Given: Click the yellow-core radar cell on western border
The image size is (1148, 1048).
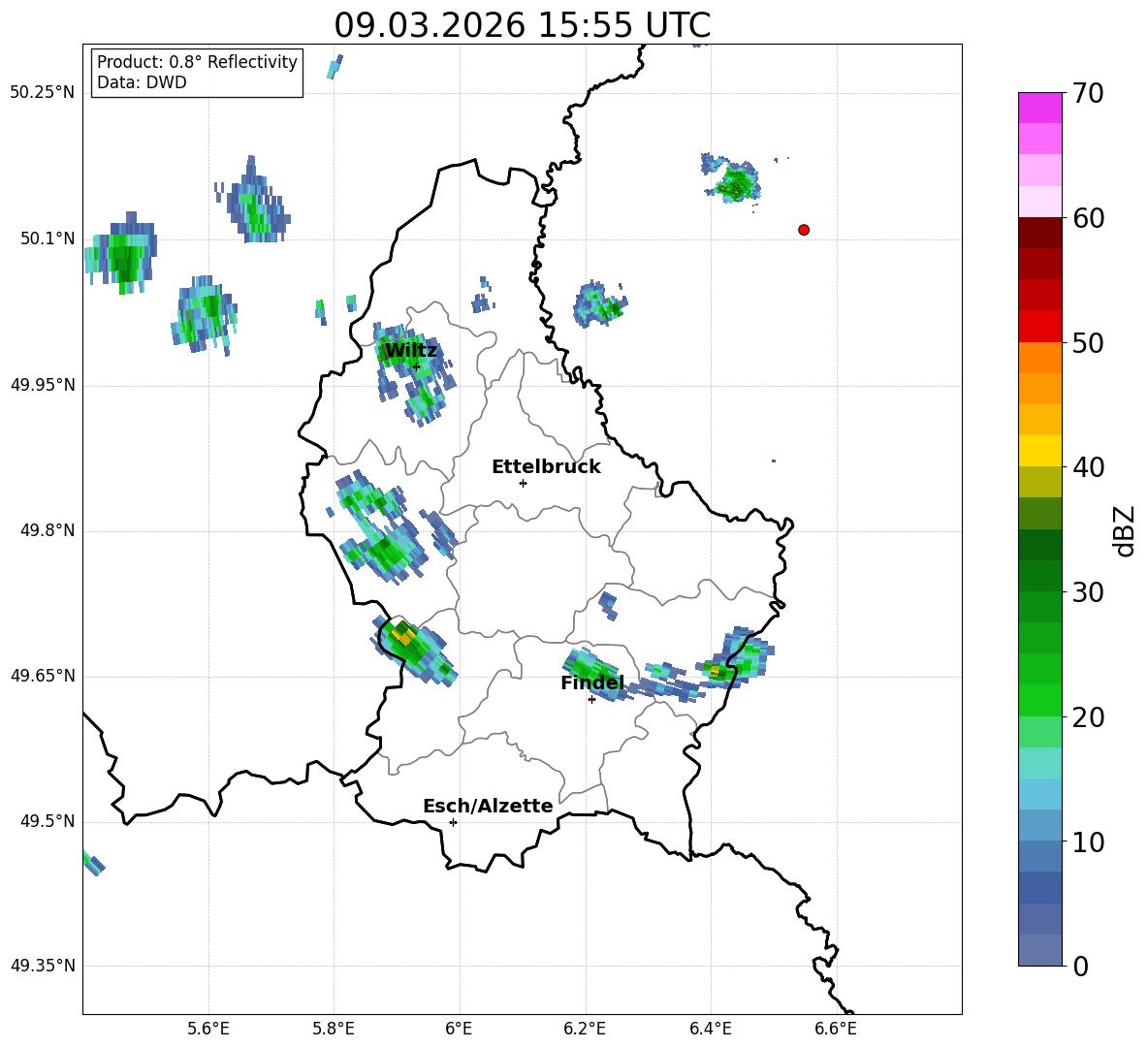Looking at the screenshot, I should (x=413, y=650).
